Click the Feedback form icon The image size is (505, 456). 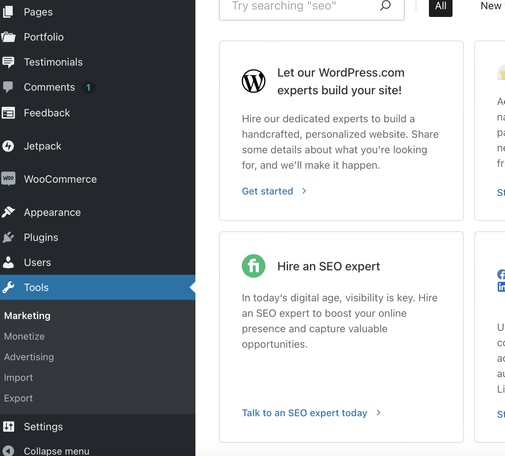click(x=8, y=113)
